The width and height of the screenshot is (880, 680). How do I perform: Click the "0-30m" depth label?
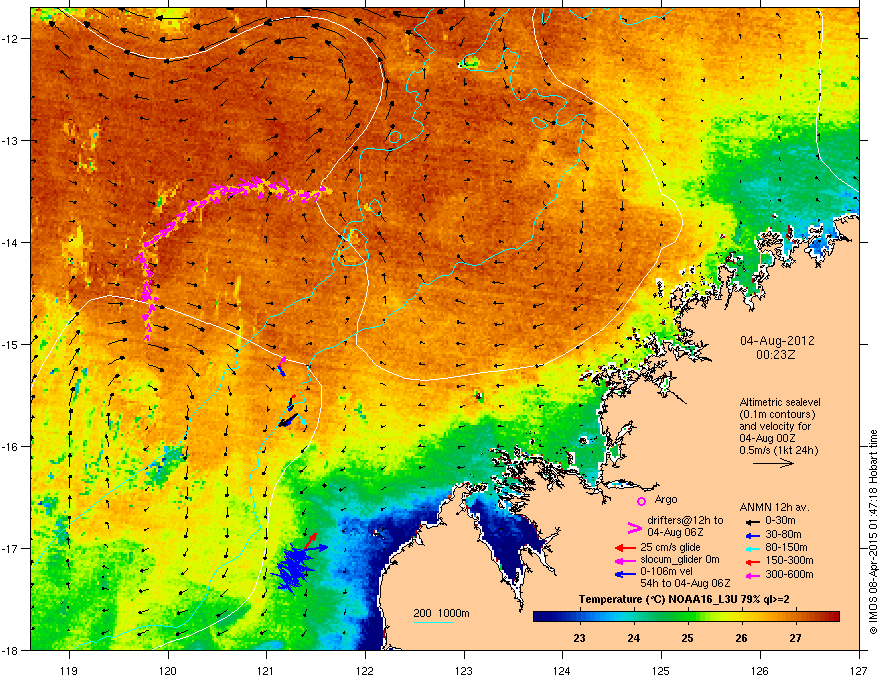(x=780, y=521)
